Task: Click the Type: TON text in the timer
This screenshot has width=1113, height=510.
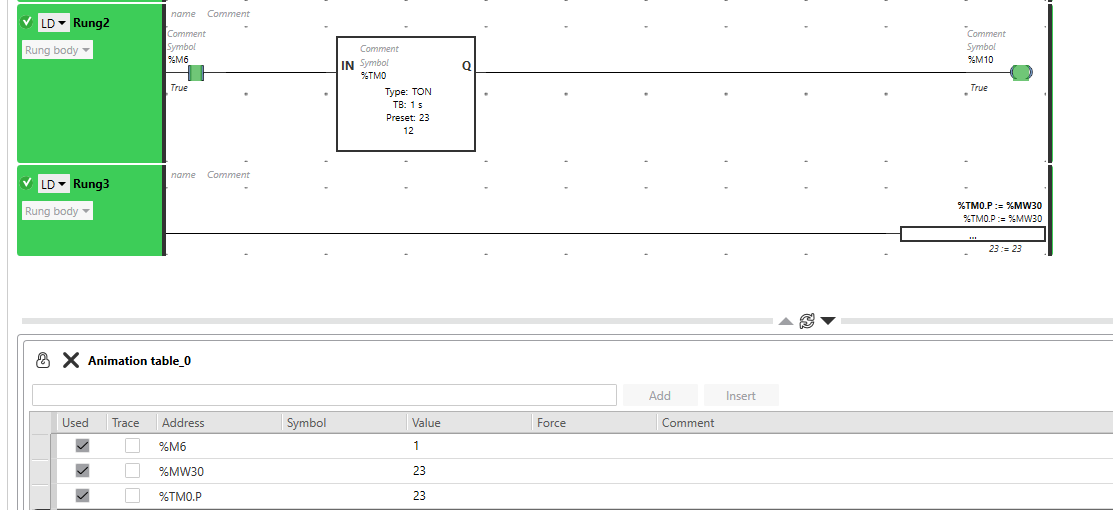Action: 408,92
